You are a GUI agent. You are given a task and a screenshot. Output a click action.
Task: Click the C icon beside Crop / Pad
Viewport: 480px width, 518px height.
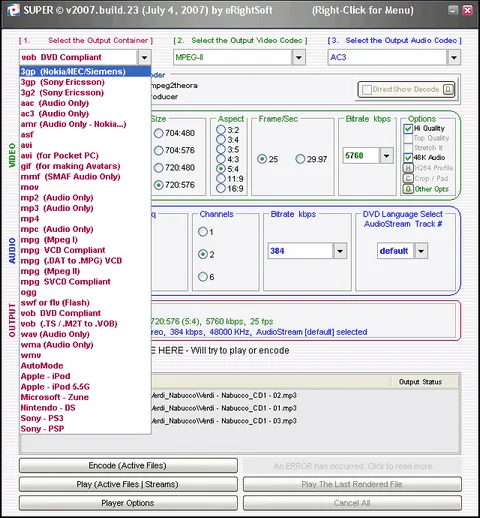pos(408,179)
